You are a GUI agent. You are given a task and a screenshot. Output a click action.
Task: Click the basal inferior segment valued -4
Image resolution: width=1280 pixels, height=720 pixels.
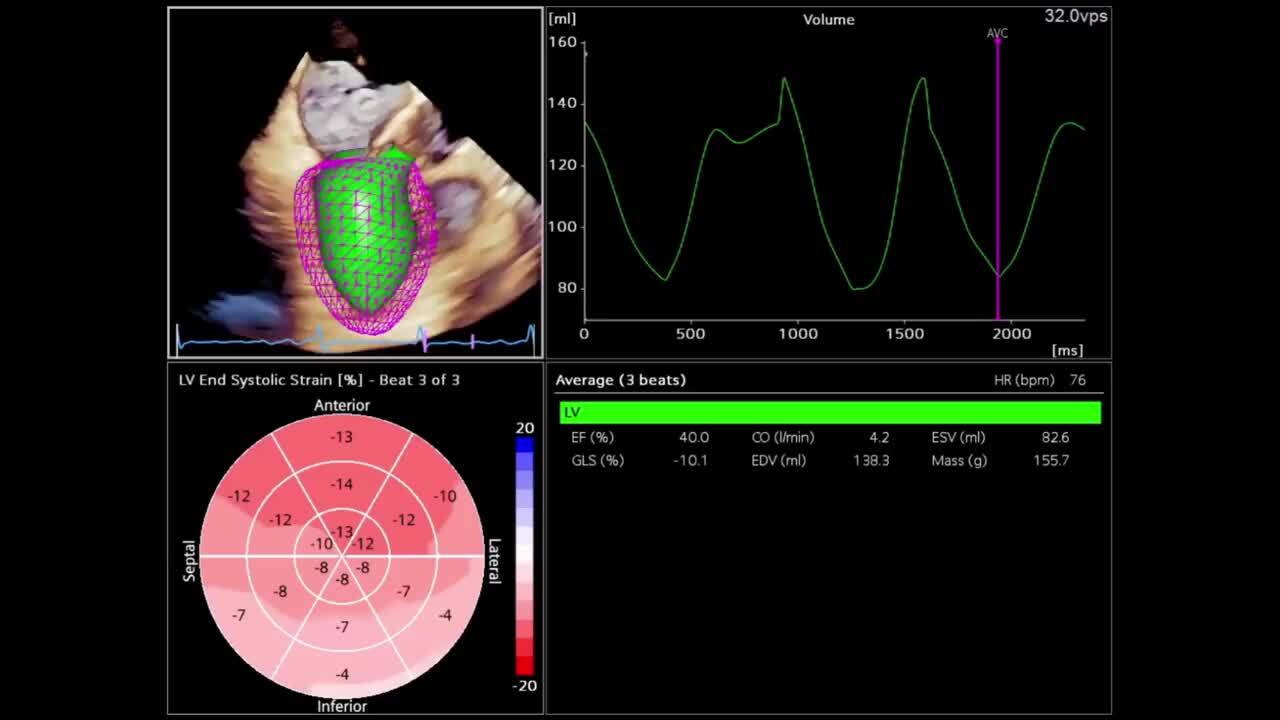[x=342, y=673]
